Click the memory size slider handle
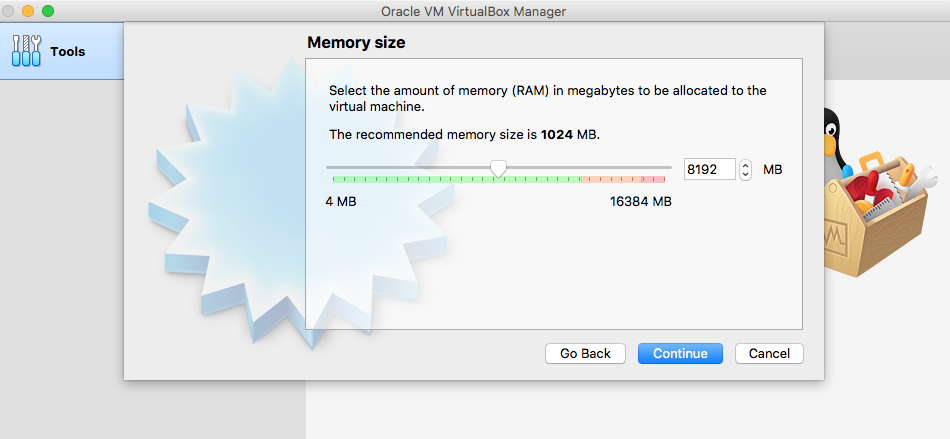The height and width of the screenshot is (439, 950). (498, 168)
